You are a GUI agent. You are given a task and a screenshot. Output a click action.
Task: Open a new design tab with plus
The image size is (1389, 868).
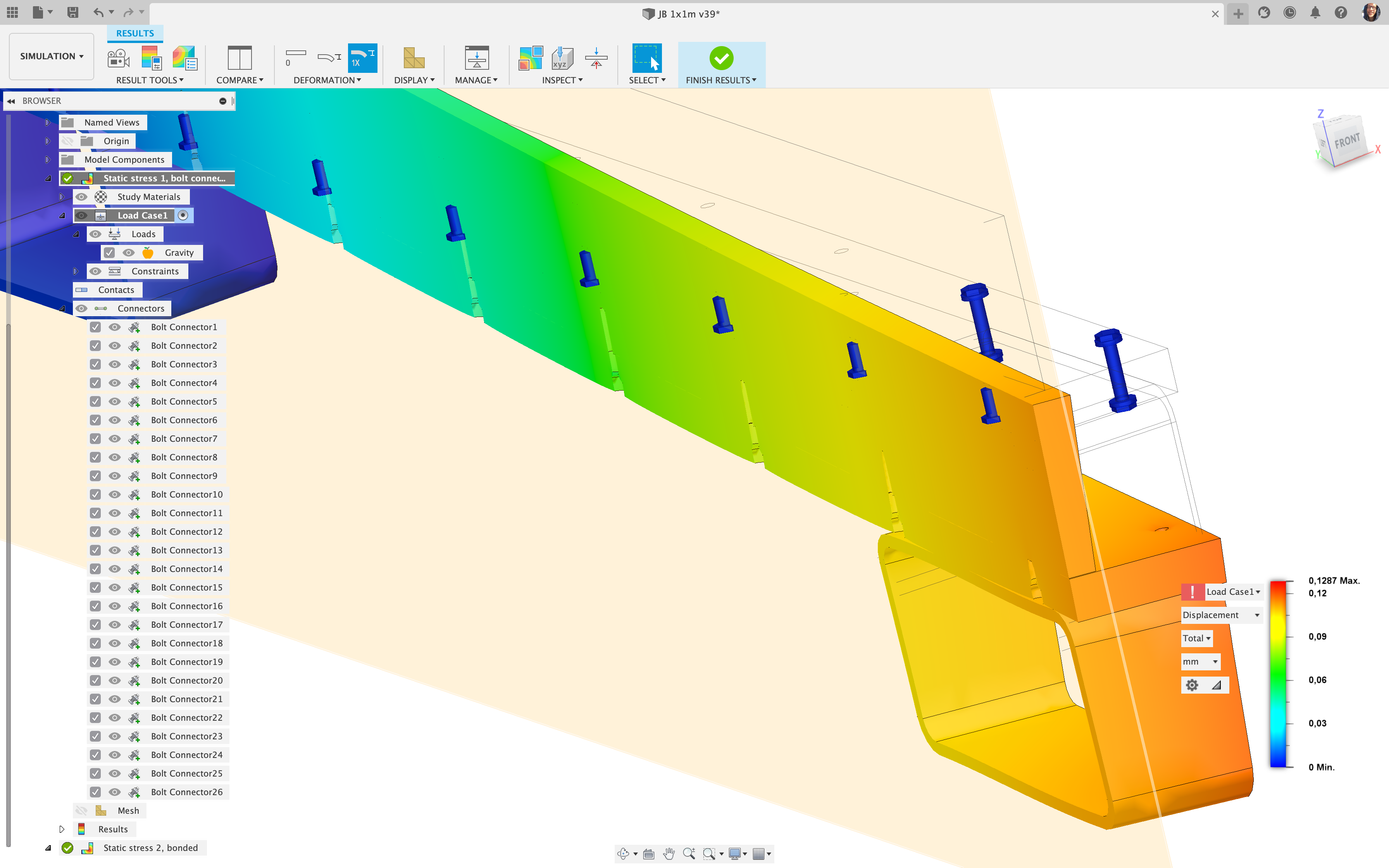coord(1238,14)
